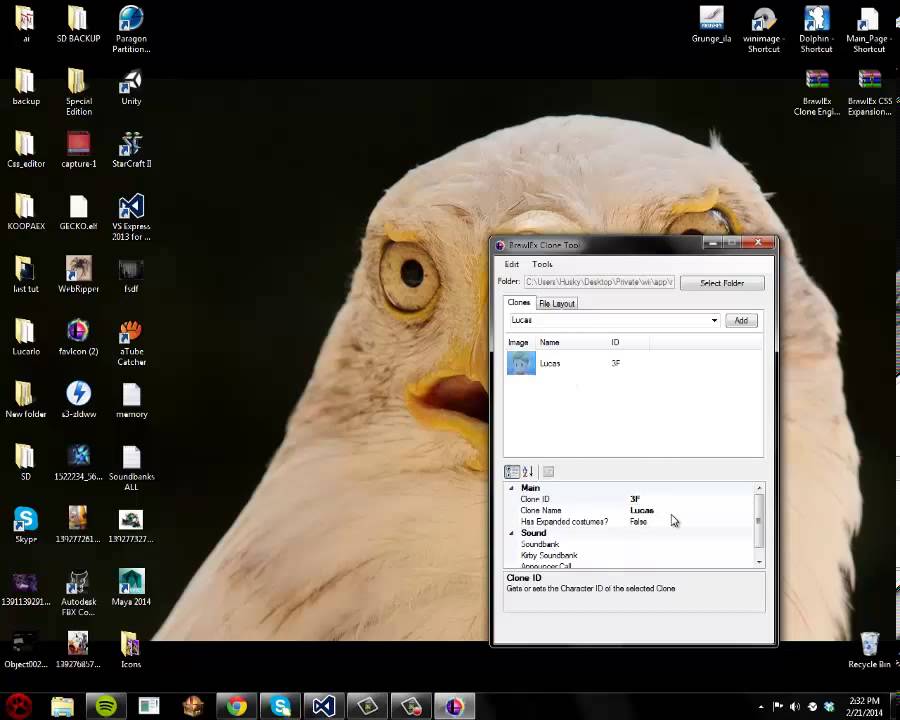
Task: Click the property grid scroll up arrow
Action: 759,488
